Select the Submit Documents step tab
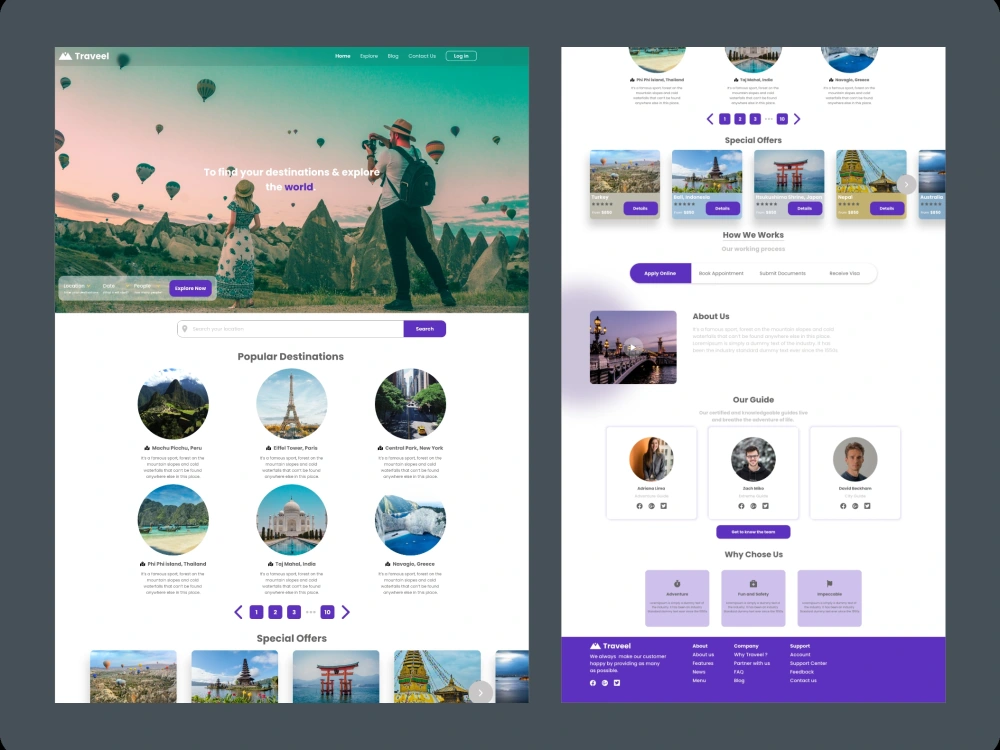This screenshot has height=750, width=1000. click(x=783, y=273)
